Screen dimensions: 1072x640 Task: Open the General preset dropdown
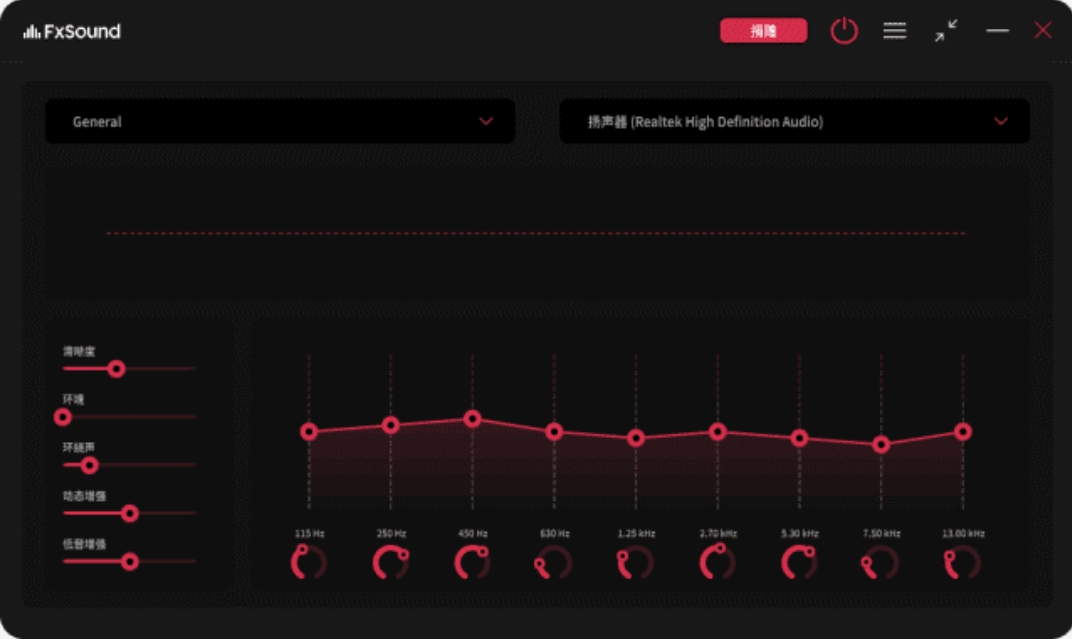coord(280,122)
